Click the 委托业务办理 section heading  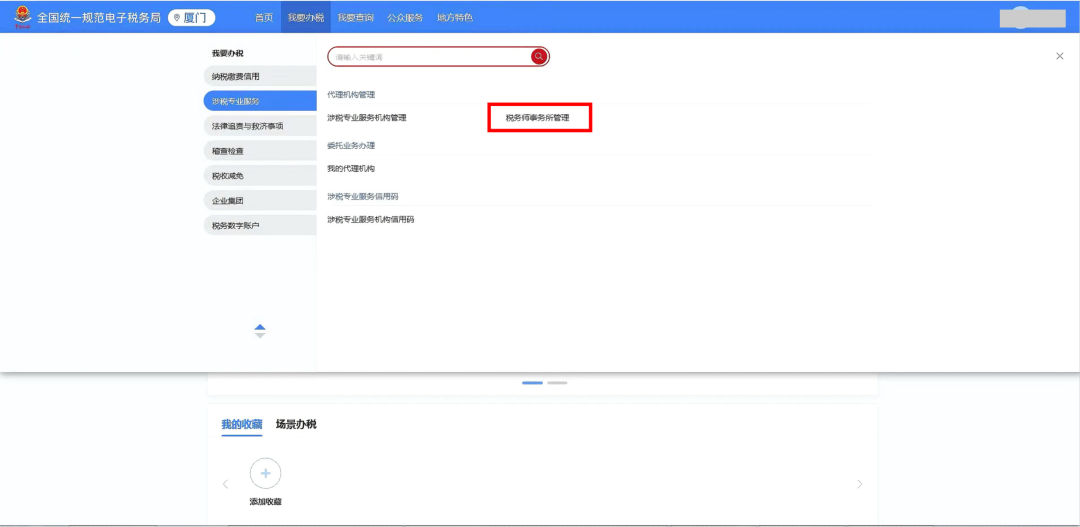pos(351,145)
